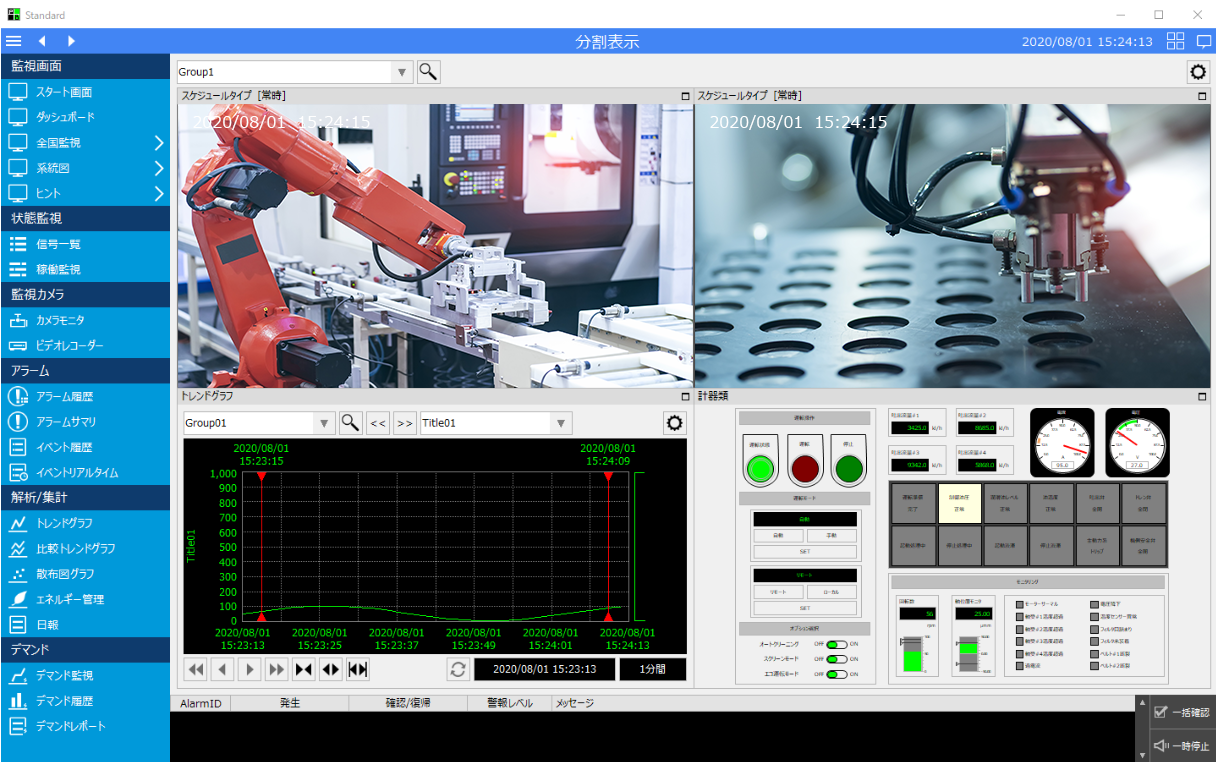Open the Title01 dropdown in trend graph
The image size is (1216, 763).
pyautogui.click(x=561, y=423)
